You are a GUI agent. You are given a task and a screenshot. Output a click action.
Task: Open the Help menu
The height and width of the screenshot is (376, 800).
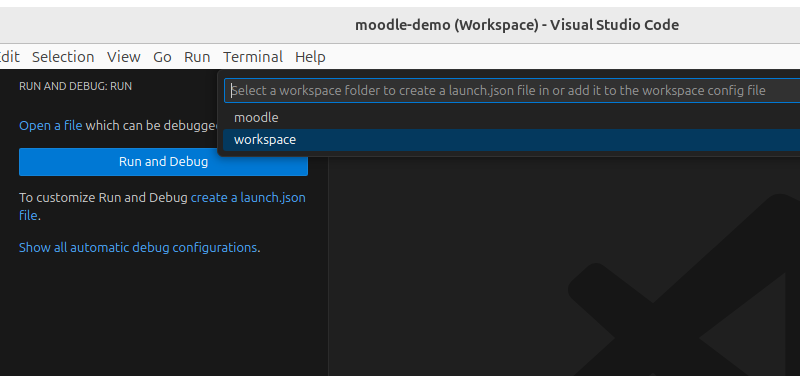pos(310,57)
